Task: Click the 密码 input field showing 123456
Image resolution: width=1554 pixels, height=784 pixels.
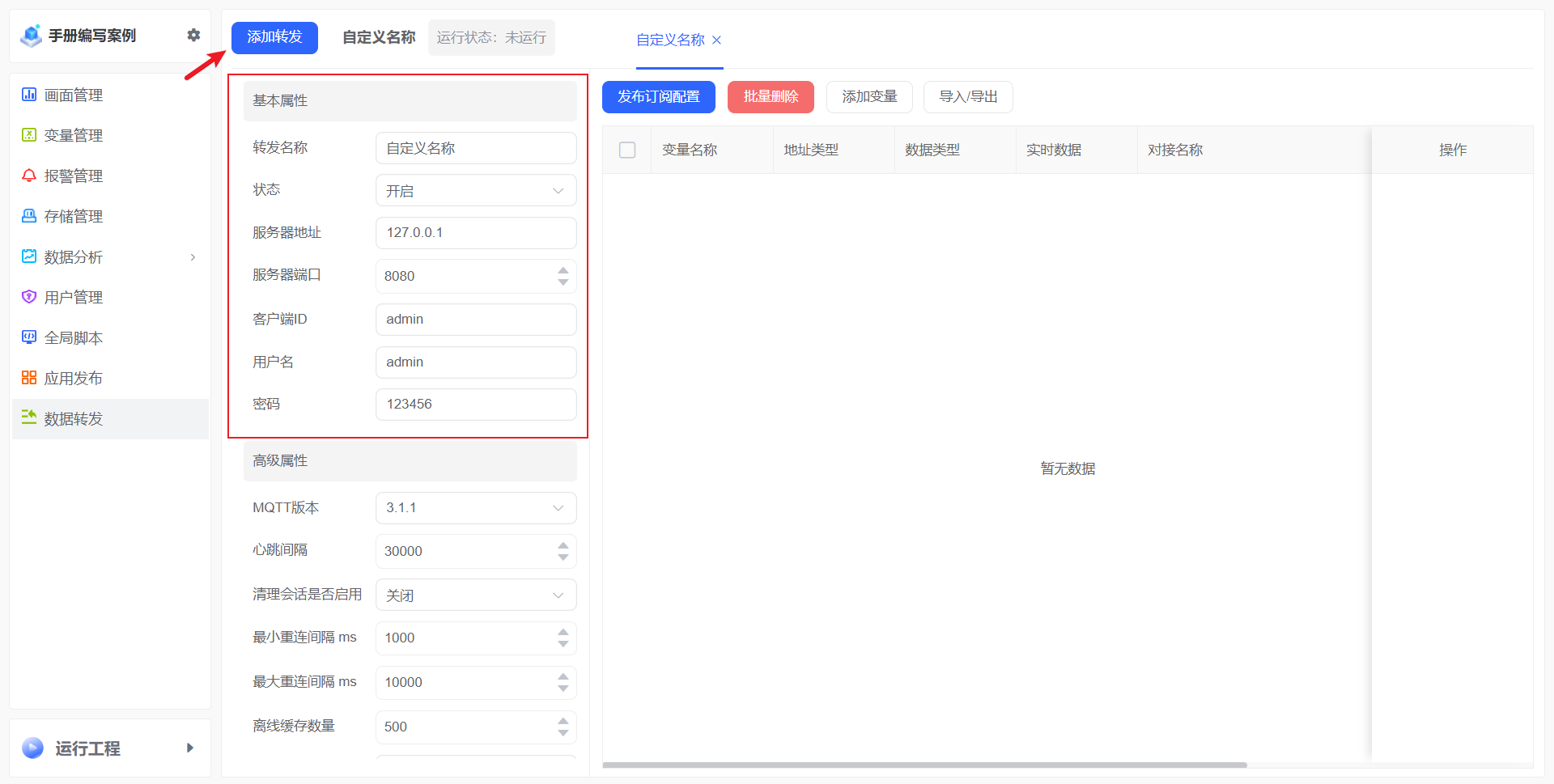Action: pos(476,404)
